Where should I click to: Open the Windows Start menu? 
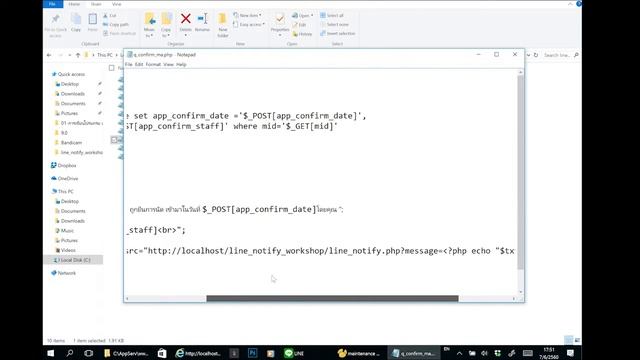point(51,353)
